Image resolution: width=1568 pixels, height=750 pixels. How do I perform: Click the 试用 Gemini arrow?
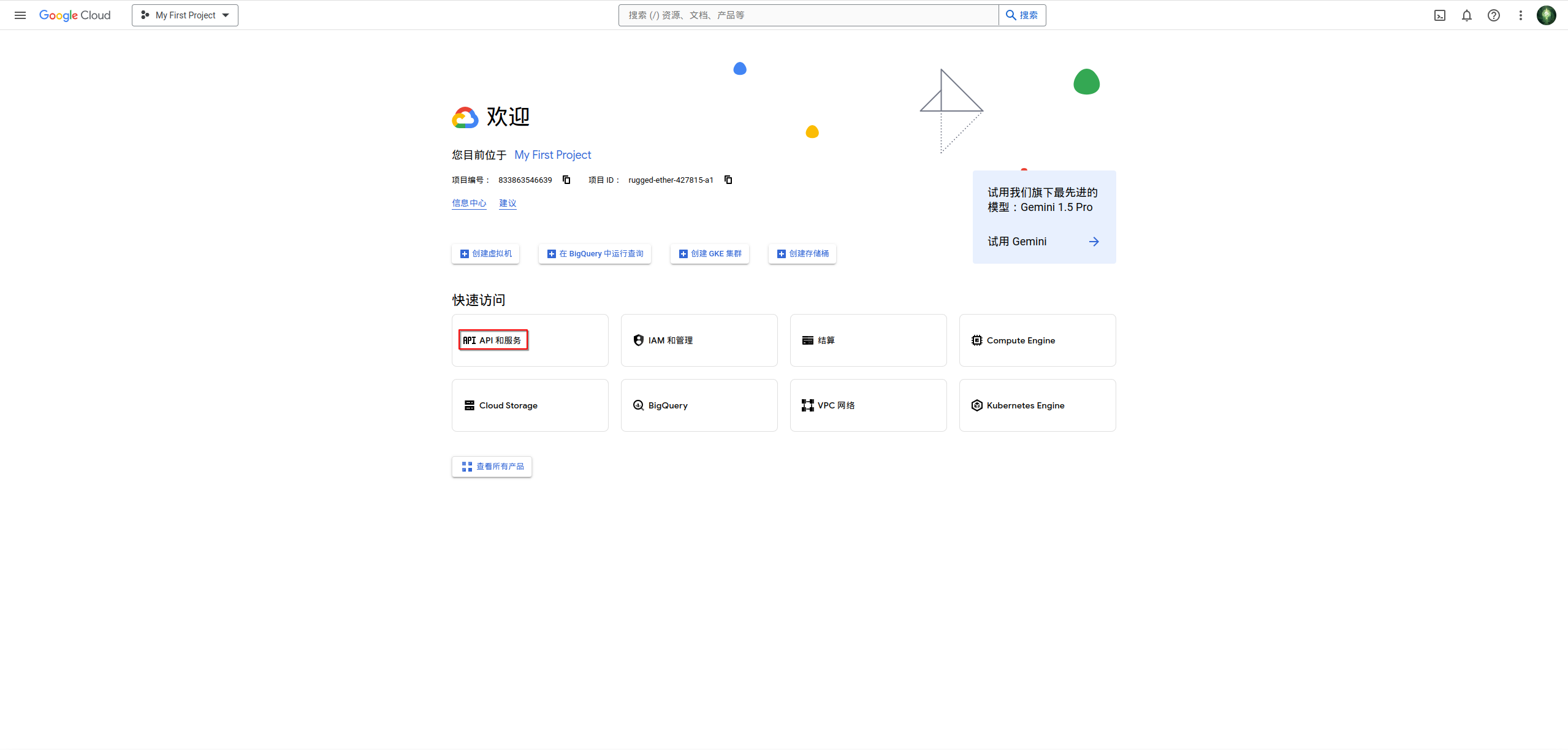1094,242
